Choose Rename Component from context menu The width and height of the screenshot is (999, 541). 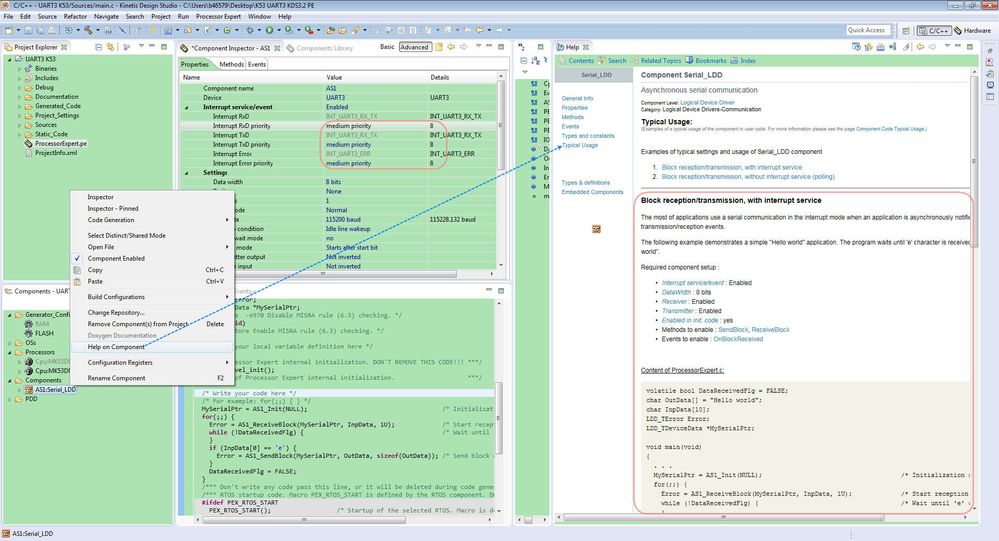point(152,378)
